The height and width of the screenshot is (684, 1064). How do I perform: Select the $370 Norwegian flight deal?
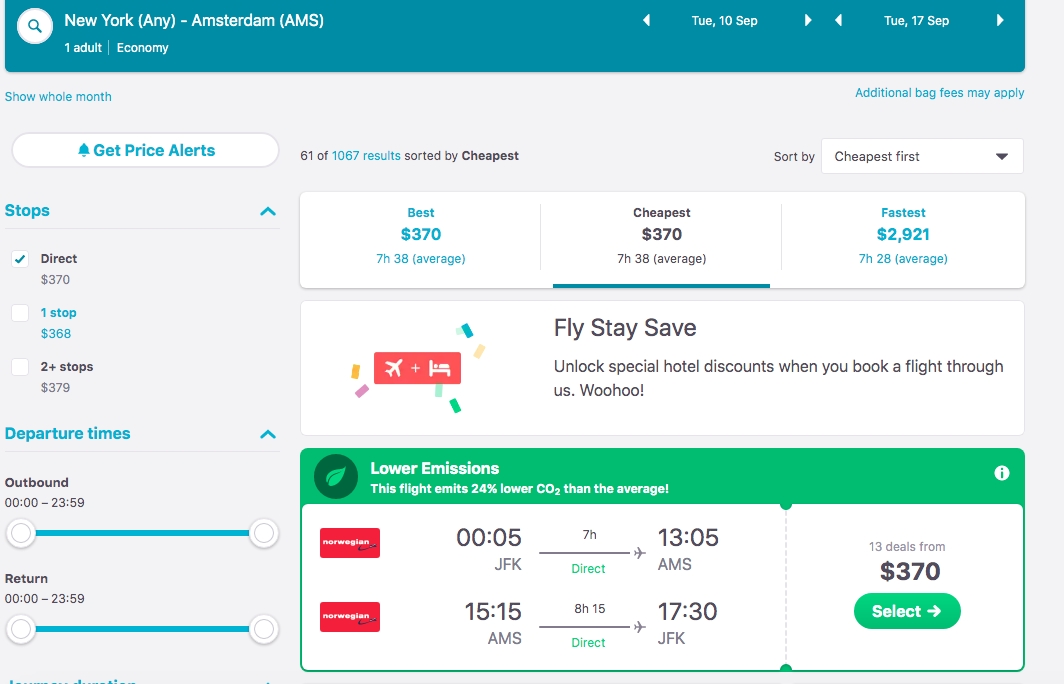point(907,611)
